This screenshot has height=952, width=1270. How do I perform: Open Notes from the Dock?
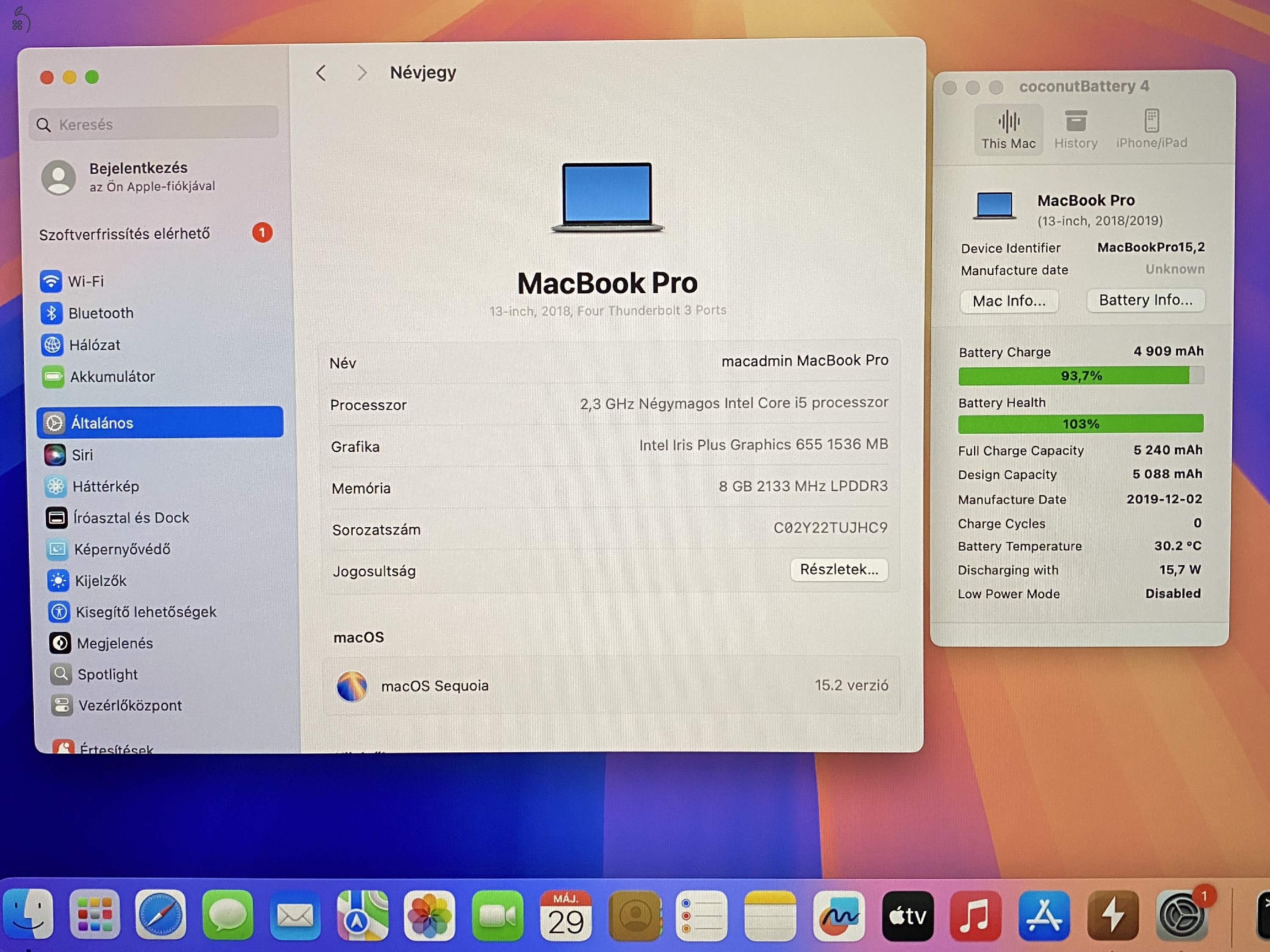tap(770, 916)
